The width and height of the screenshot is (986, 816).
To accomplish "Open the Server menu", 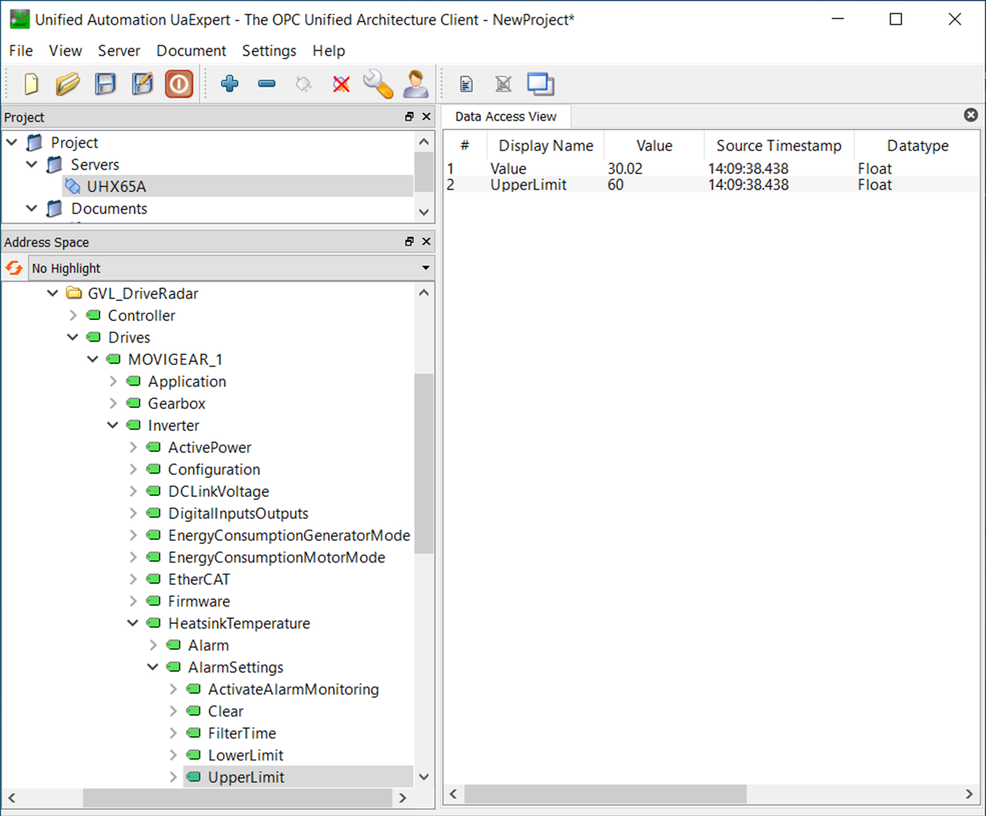I will tap(119, 50).
